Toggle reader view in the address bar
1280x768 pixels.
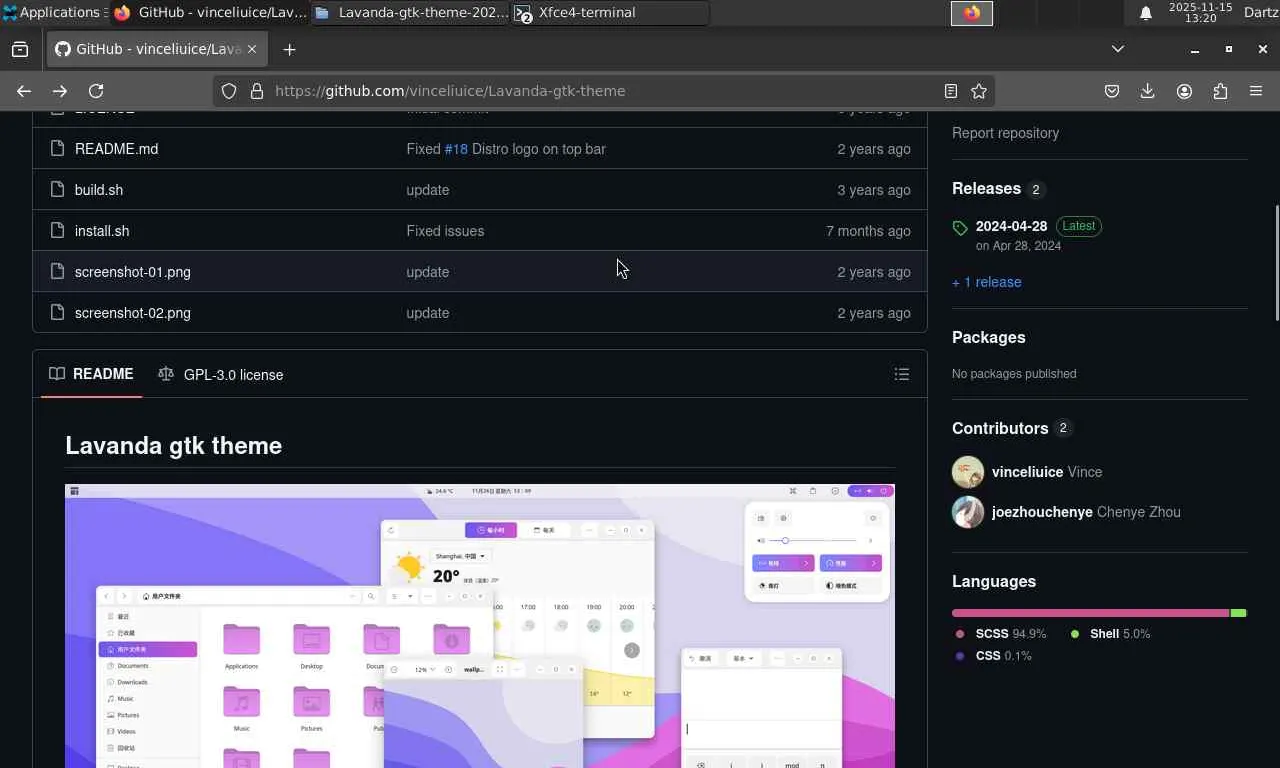pos(951,91)
